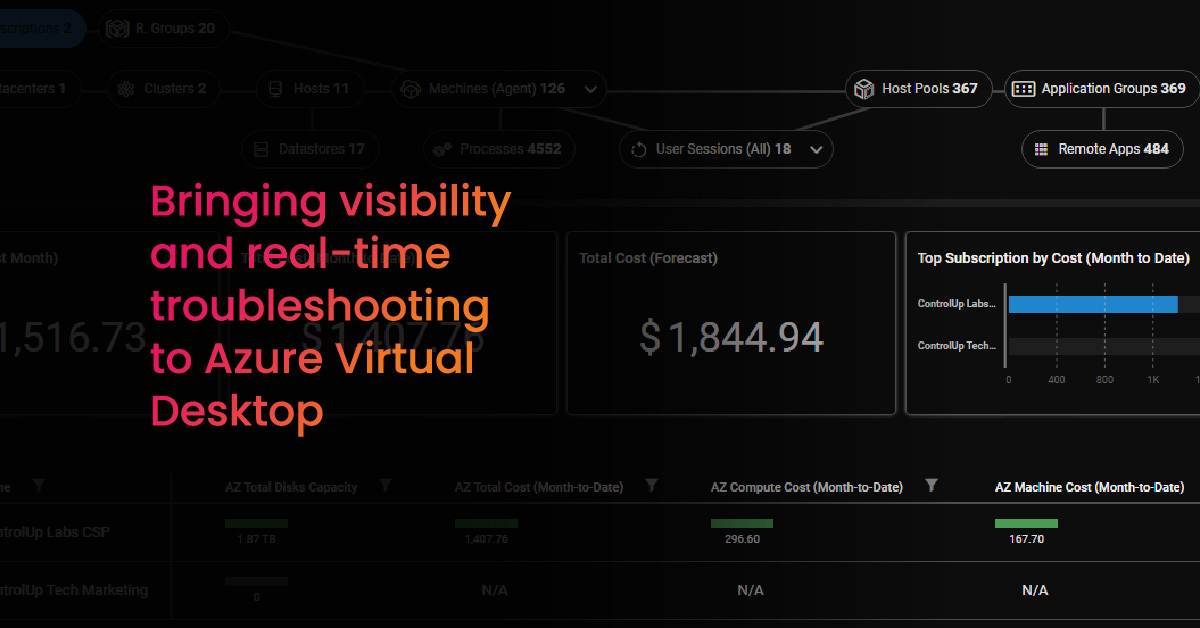Click the Datastores icon

(x=261, y=149)
